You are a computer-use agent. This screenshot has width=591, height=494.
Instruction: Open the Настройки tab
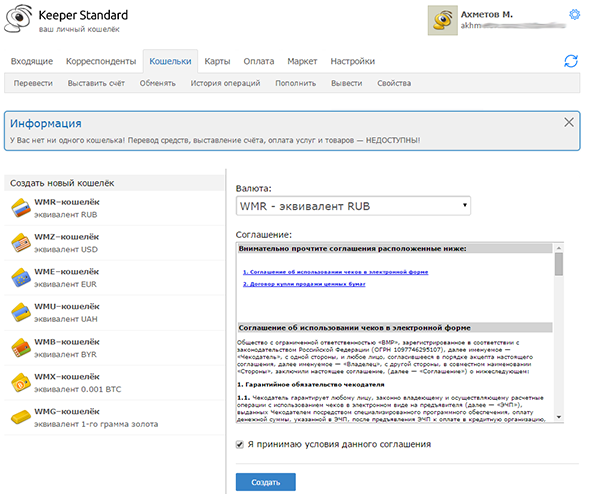pyautogui.click(x=353, y=61)
